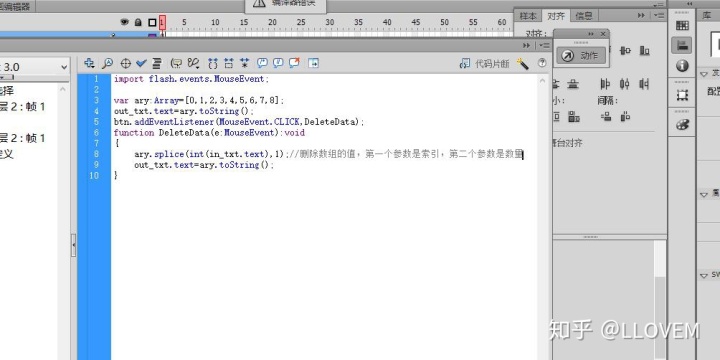
Task: Click Collapse between braces icon
Action: [213, 63]
